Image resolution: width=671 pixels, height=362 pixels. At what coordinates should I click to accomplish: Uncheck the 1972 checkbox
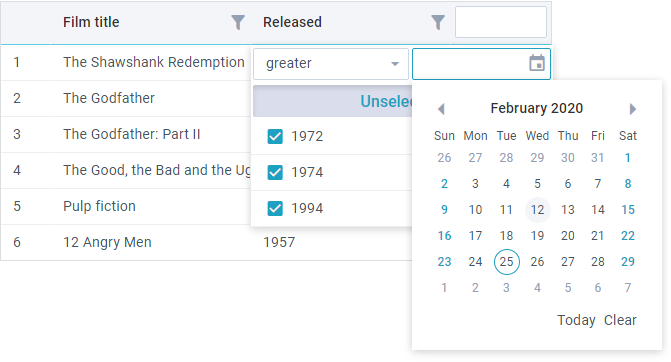pos(275,136)
